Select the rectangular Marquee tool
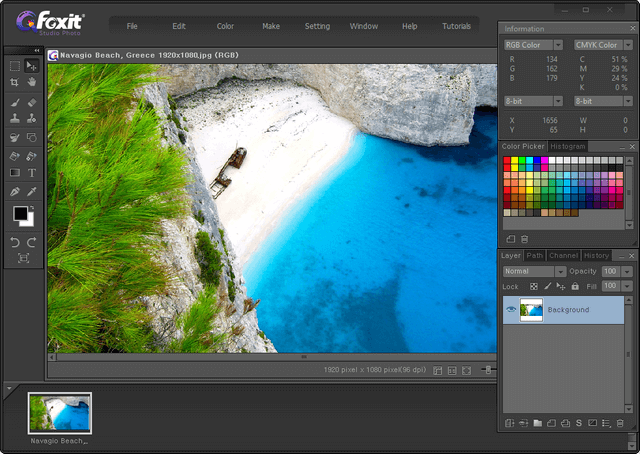This screenshot has width=640, height=454. (x=14, y=65)
